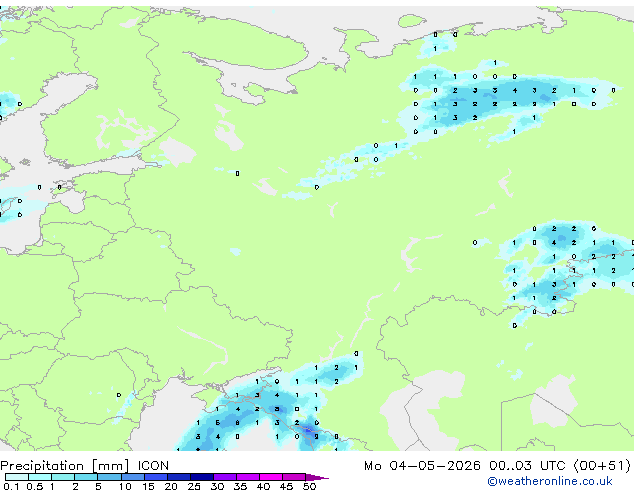Click the 'Mo 04-05-2026' date text
Image resolution: width=634 pixels, height=490 pixels.
coord(422,466)
